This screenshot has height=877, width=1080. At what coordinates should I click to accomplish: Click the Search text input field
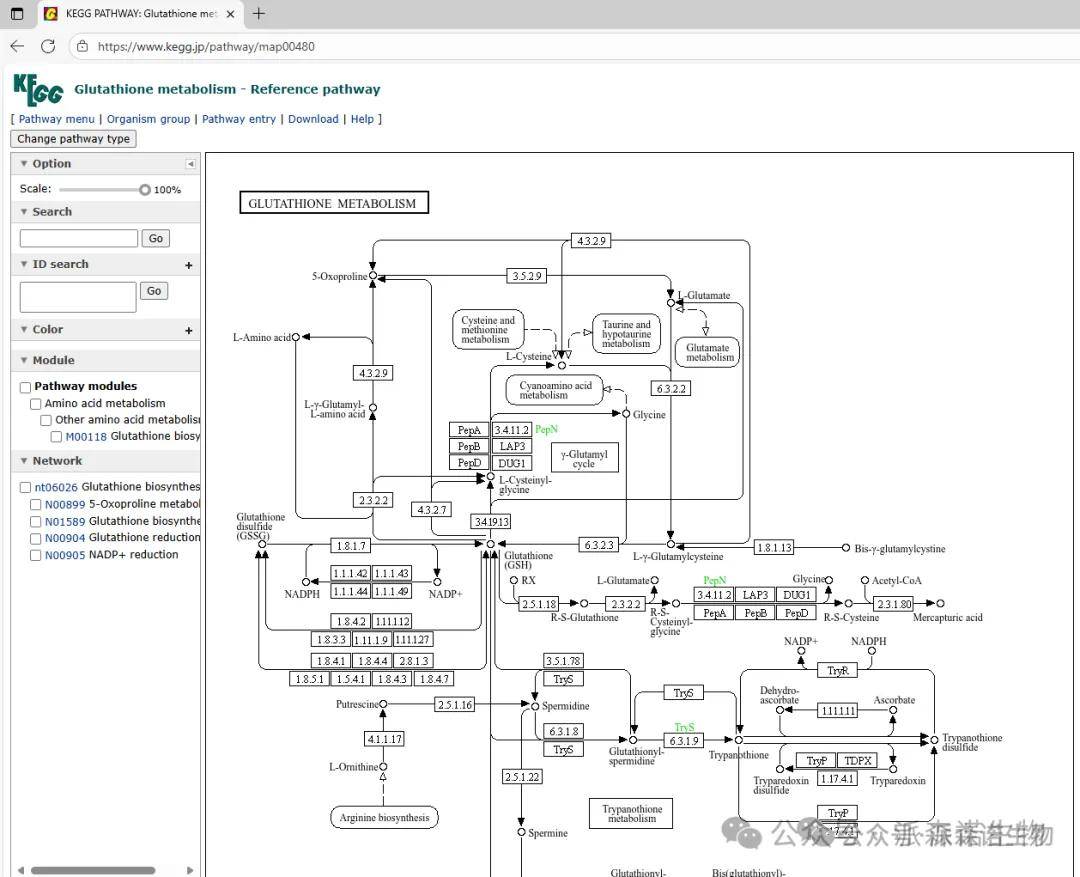[x=79, y=238]
